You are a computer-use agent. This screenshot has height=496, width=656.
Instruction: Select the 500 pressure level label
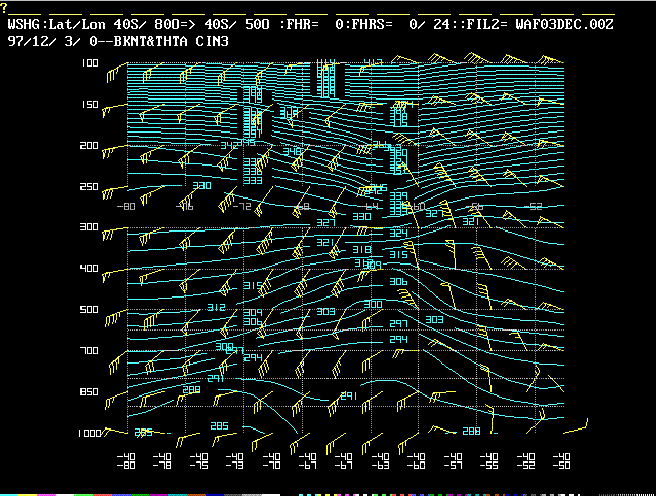click(89, 309)
